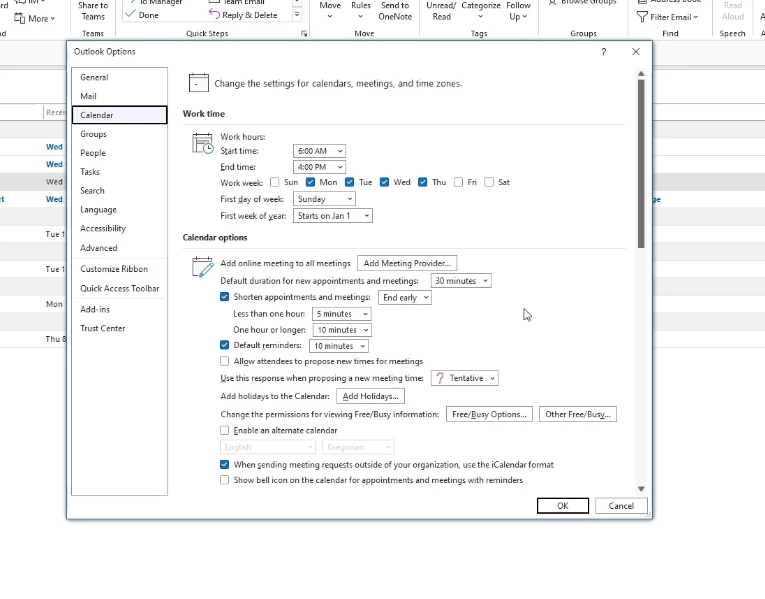Screen dimensions: 765x599
Task: Open the Rules menu in ribbon
Action: click(361, 11)
